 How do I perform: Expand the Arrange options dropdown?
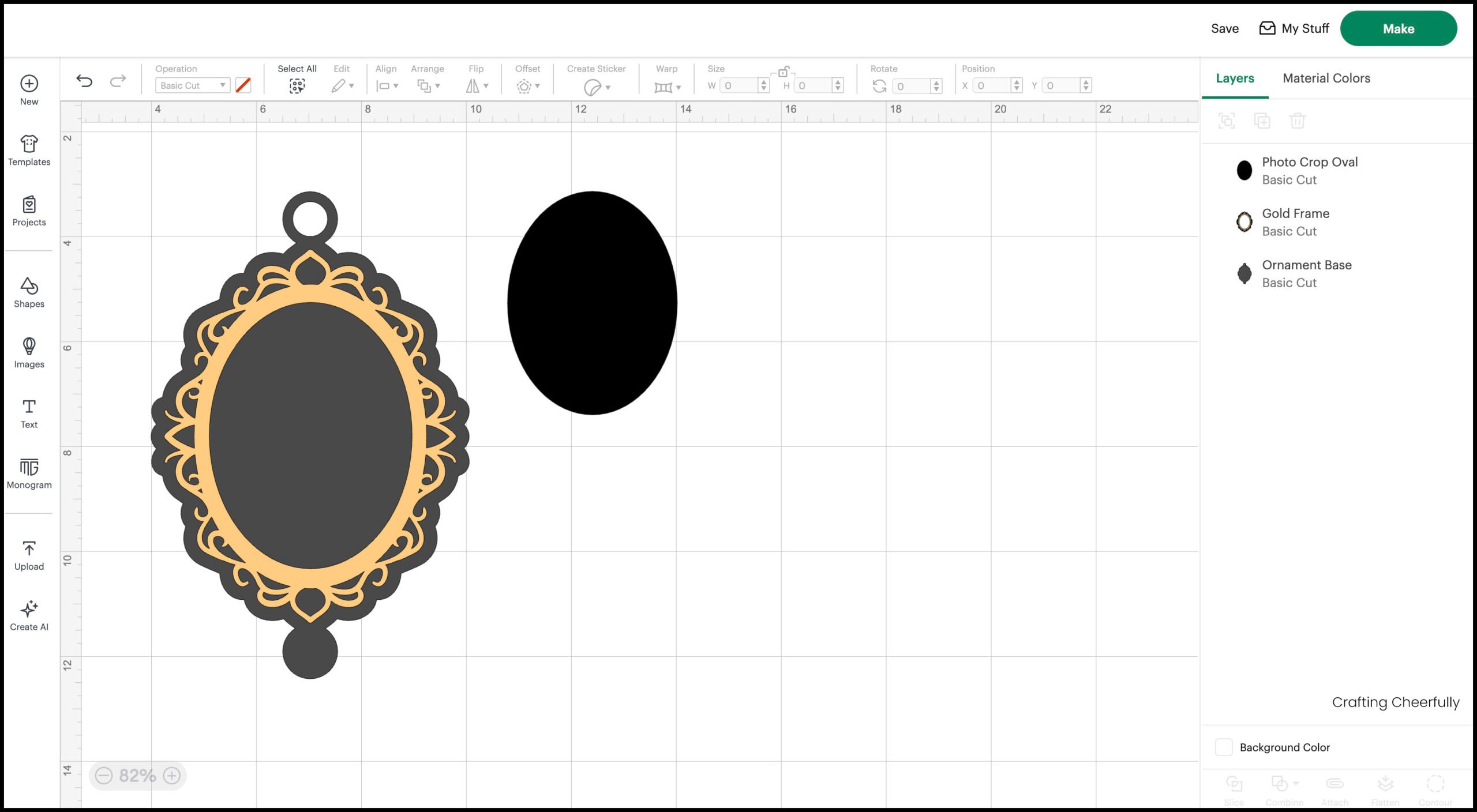[428, 85]
